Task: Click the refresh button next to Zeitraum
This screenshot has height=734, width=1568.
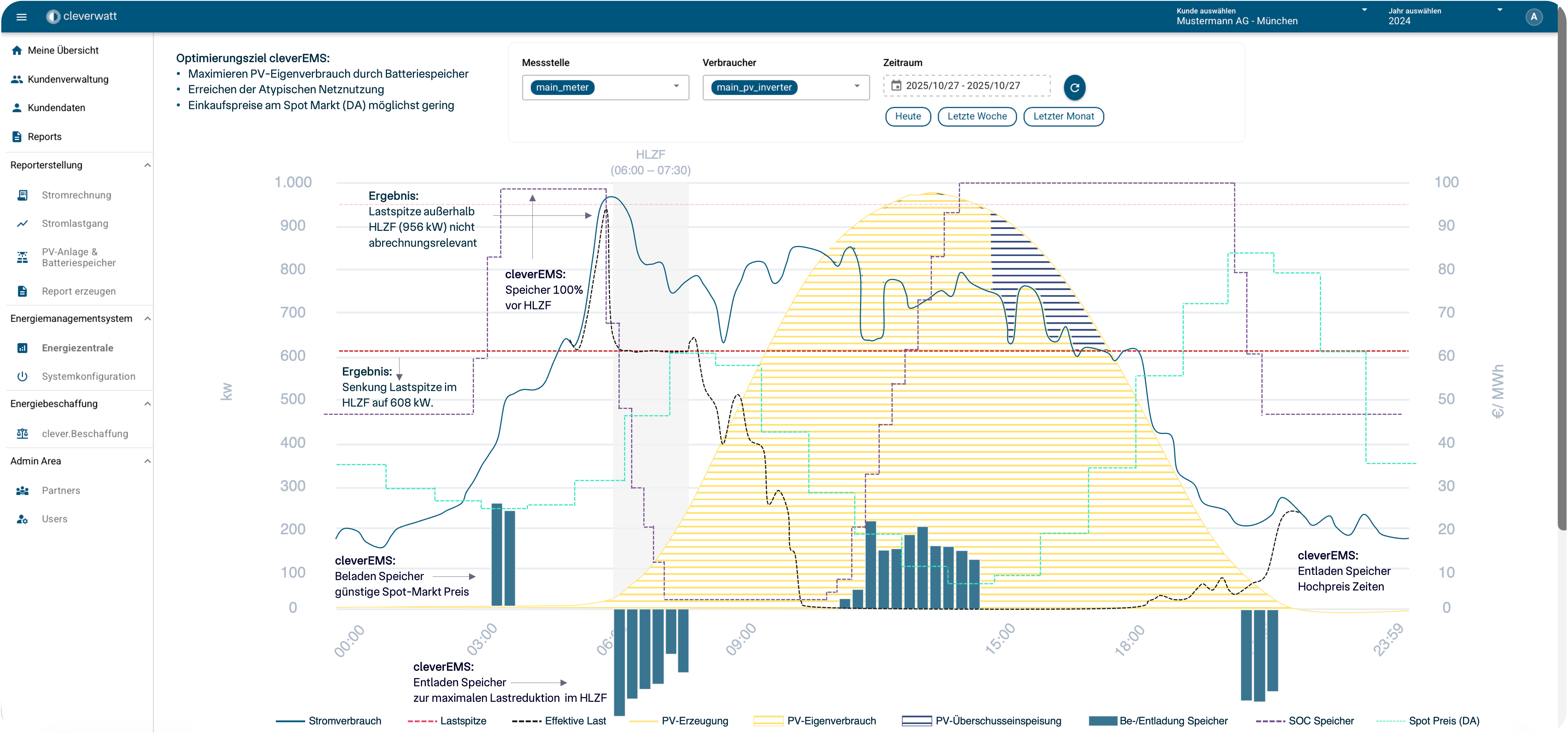Action: click(1074, 88)
